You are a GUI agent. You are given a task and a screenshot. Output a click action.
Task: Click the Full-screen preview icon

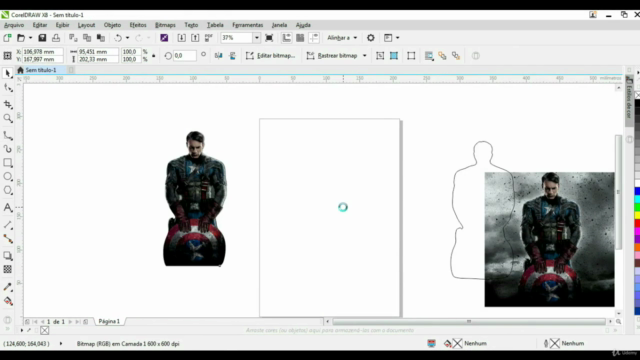click(269, 38)
